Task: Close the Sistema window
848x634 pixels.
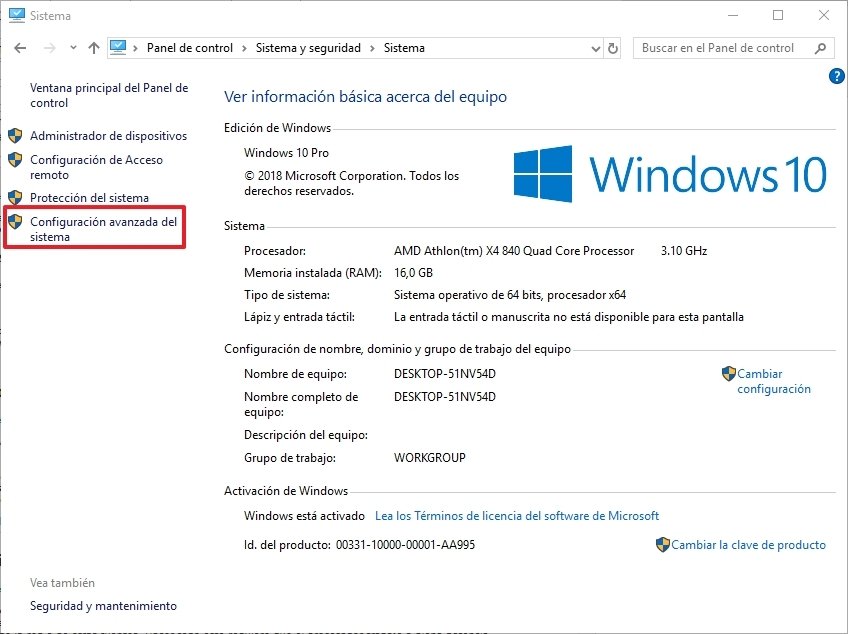Action: click(824, 15)
